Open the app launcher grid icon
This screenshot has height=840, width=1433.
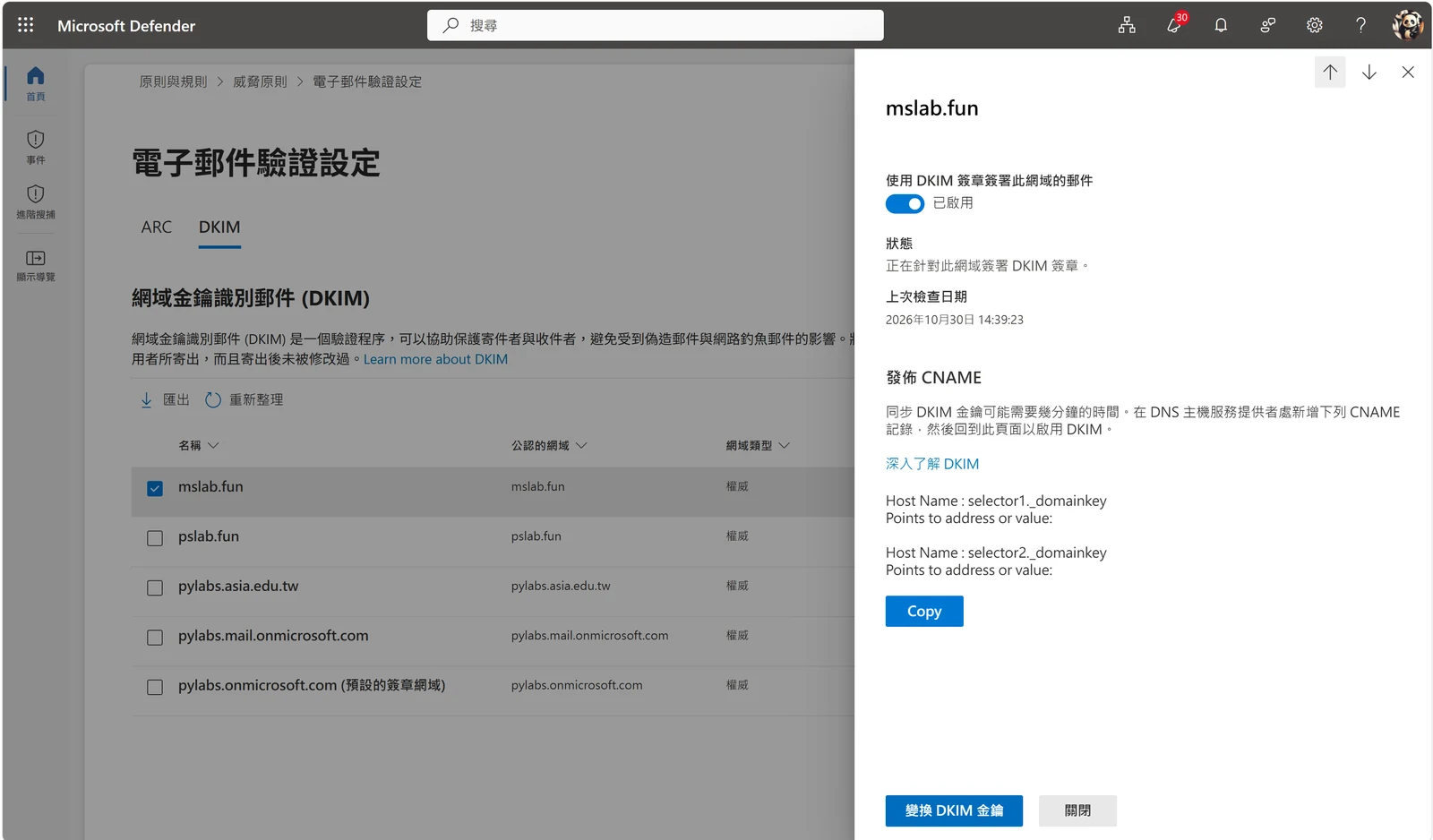point(26,25)
